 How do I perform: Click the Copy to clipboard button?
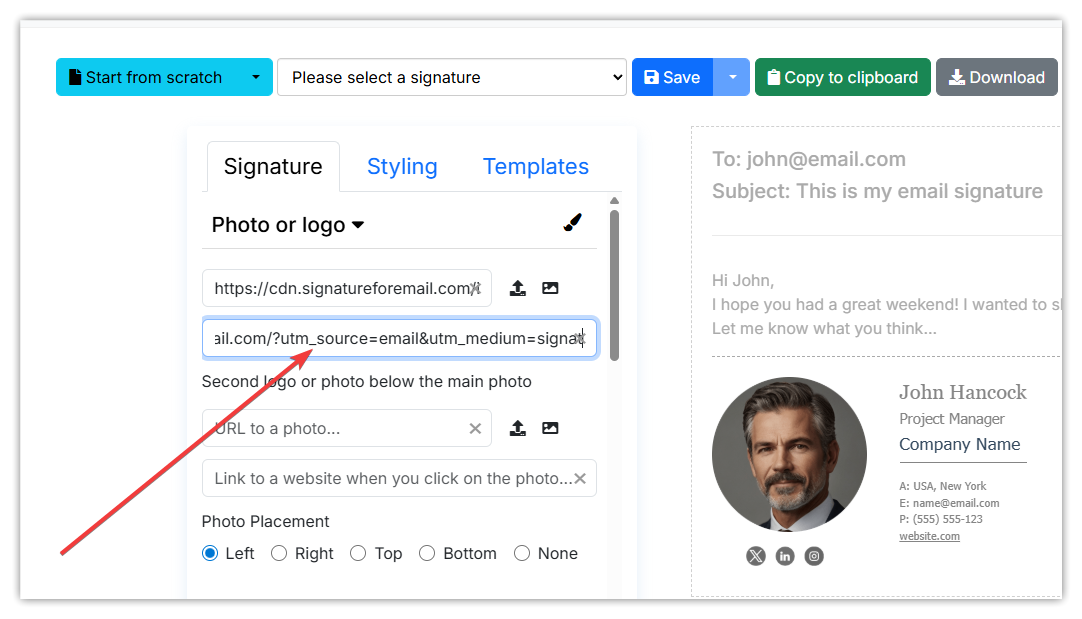[842, 77]
